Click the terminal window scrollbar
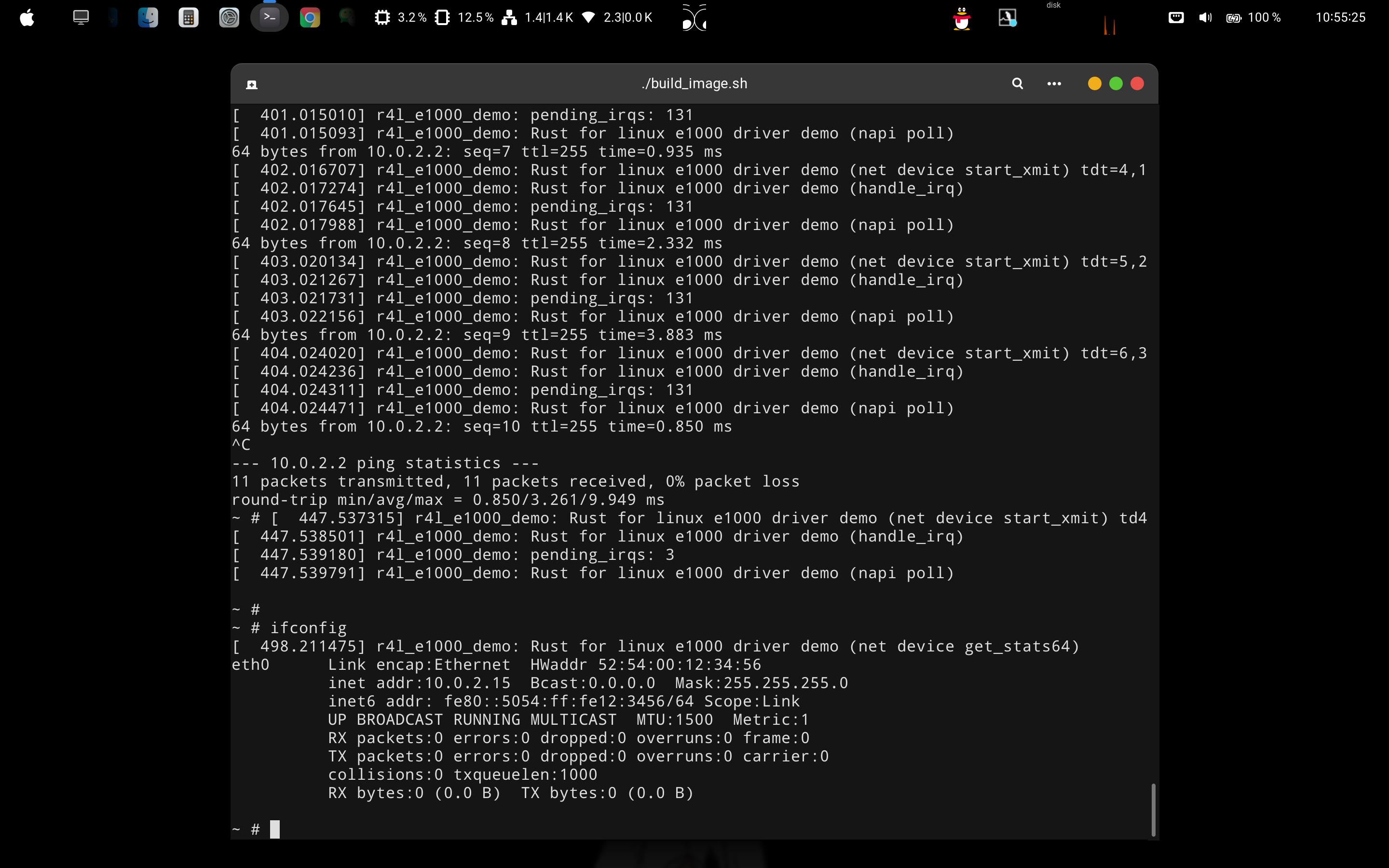 tap(1153, 810)
